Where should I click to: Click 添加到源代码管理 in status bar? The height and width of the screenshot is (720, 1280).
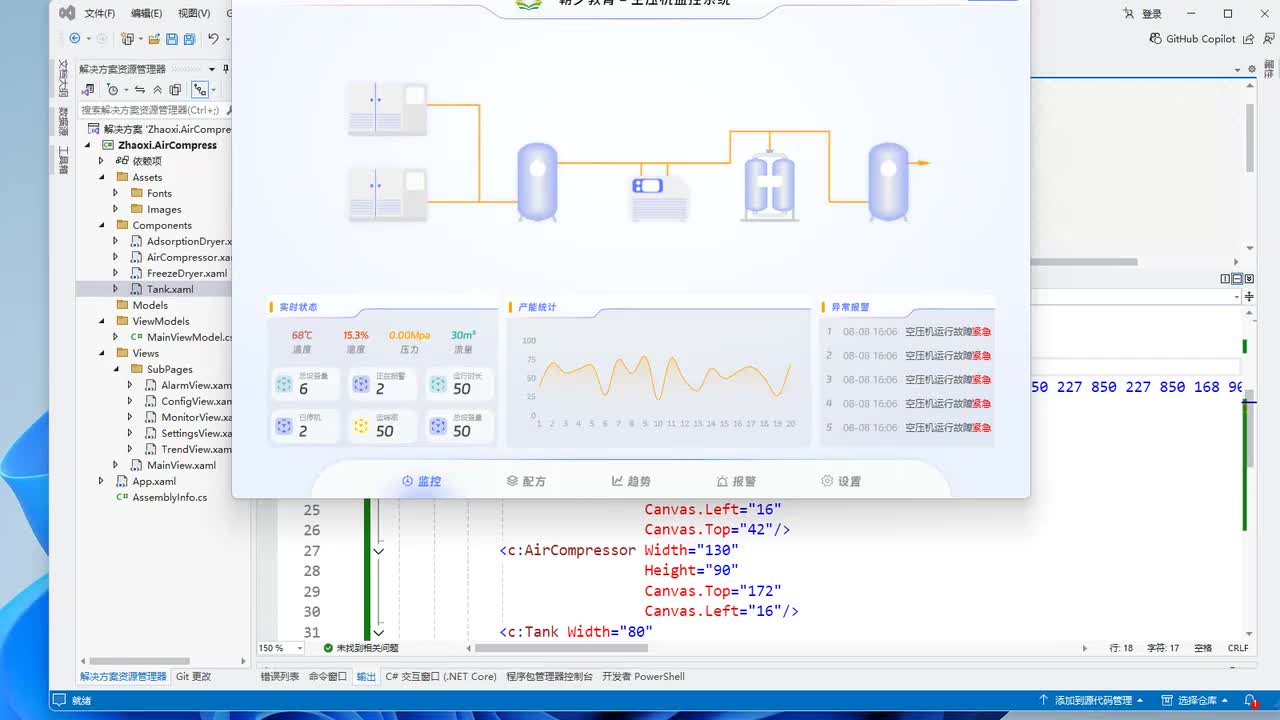(1092, 700)
